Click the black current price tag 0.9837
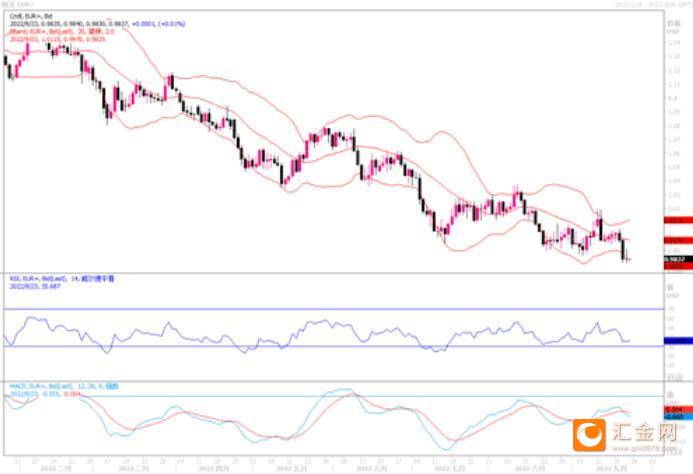The height and width of the screenshot is (474, 693). pos(678,260)
